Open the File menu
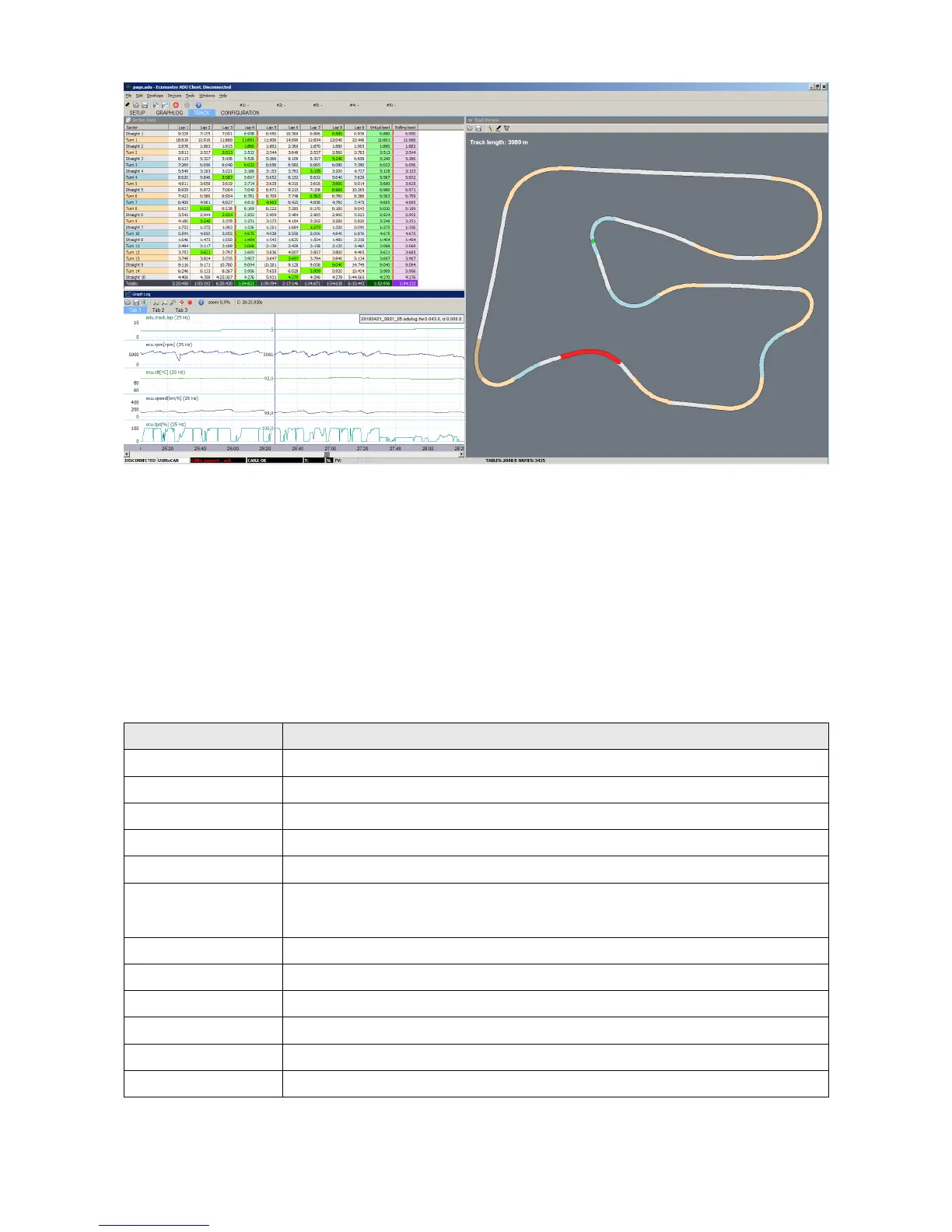 click(x=128, y=96)
